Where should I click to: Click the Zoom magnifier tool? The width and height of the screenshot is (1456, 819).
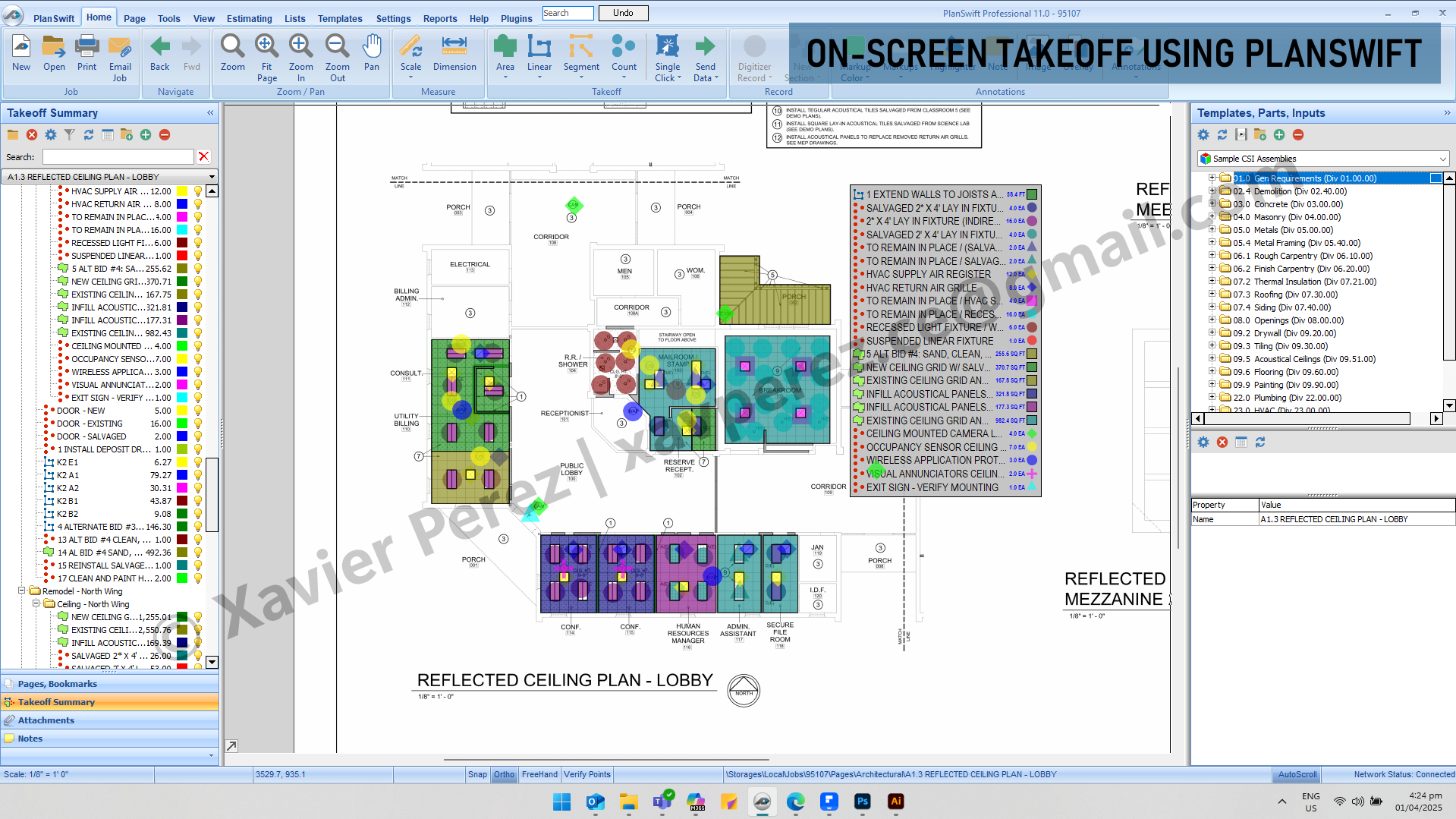point(232,53)
